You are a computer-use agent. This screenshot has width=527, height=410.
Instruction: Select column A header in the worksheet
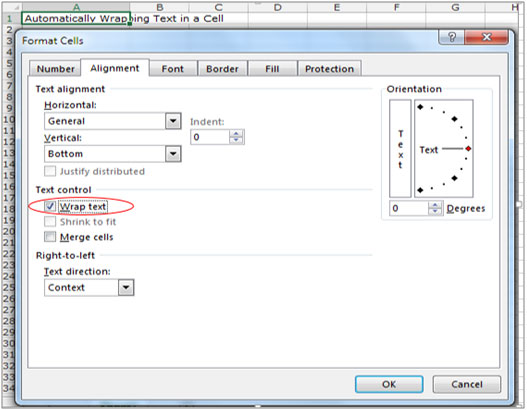tap(76, 7)
